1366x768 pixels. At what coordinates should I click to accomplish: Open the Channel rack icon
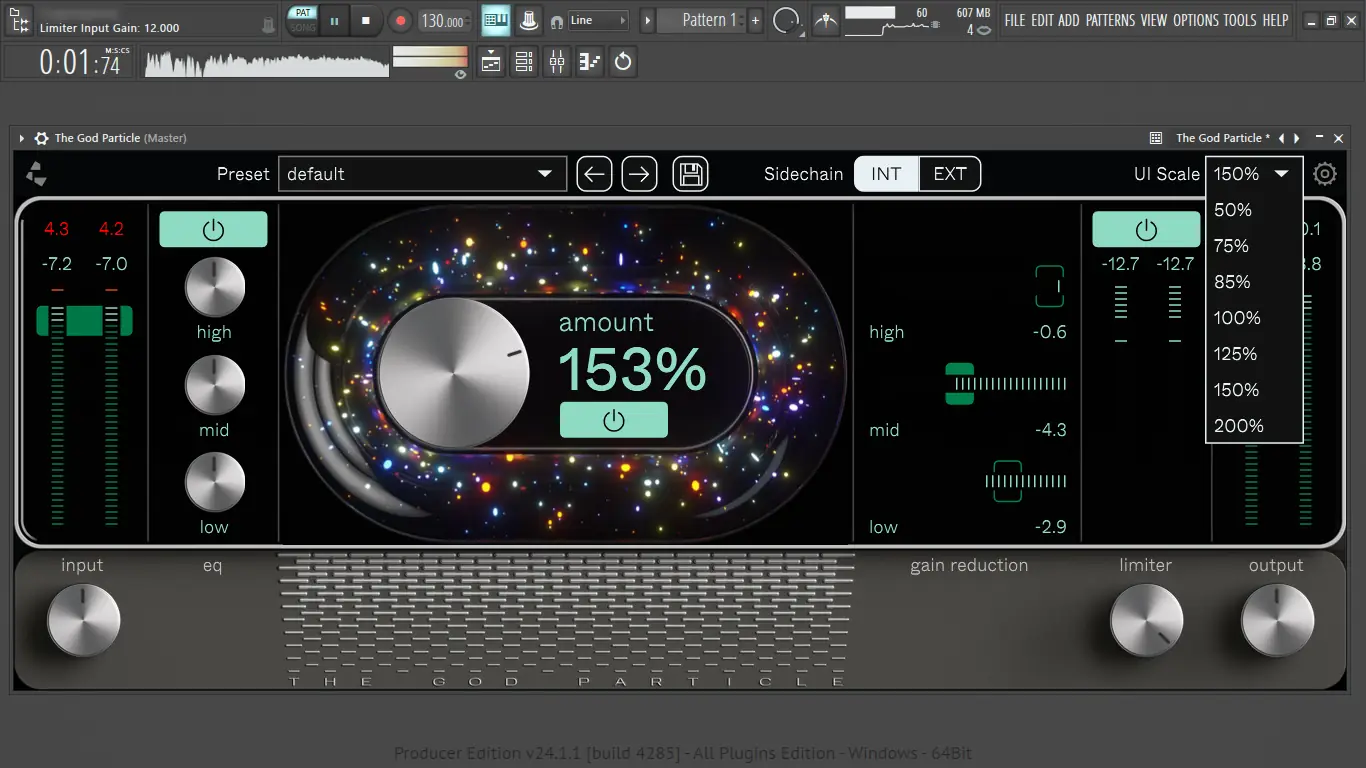point(524,62)
